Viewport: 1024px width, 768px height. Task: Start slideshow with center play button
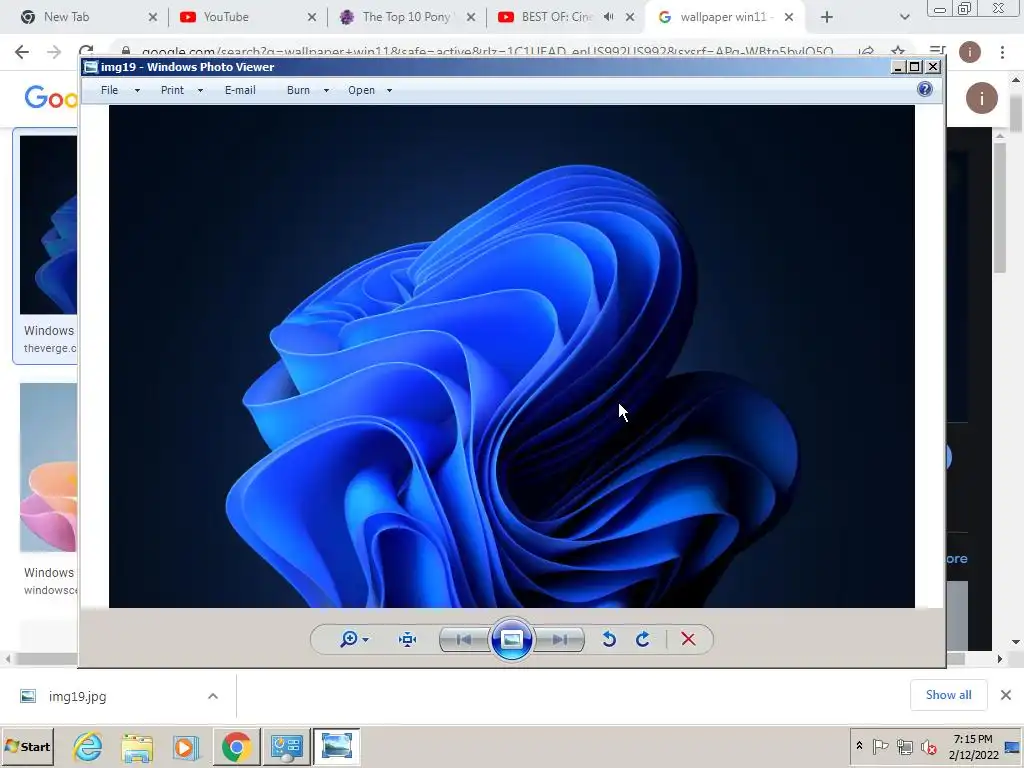pyautogui.click(x=511, y=639)
